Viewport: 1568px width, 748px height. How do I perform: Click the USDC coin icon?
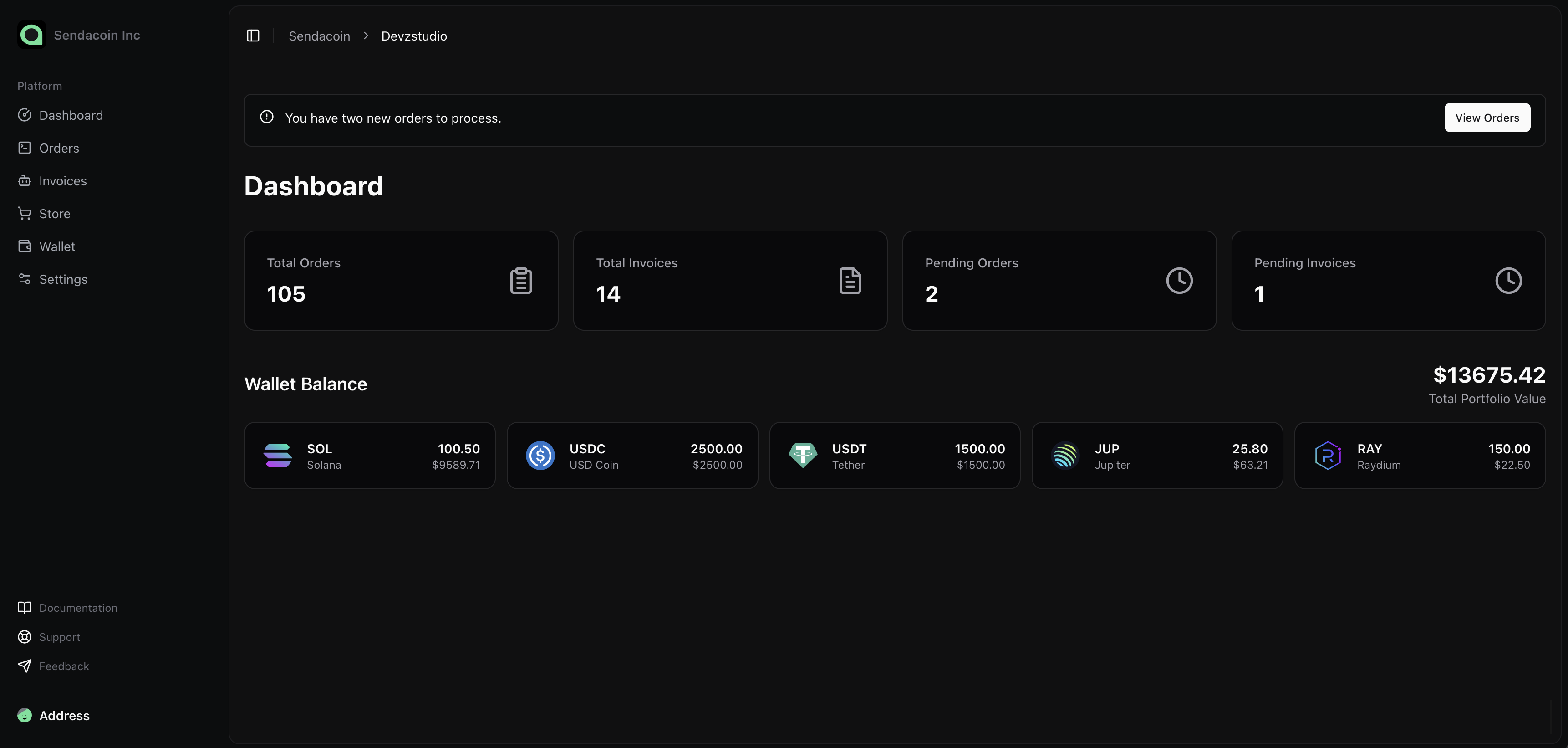(x=540, y=456)
